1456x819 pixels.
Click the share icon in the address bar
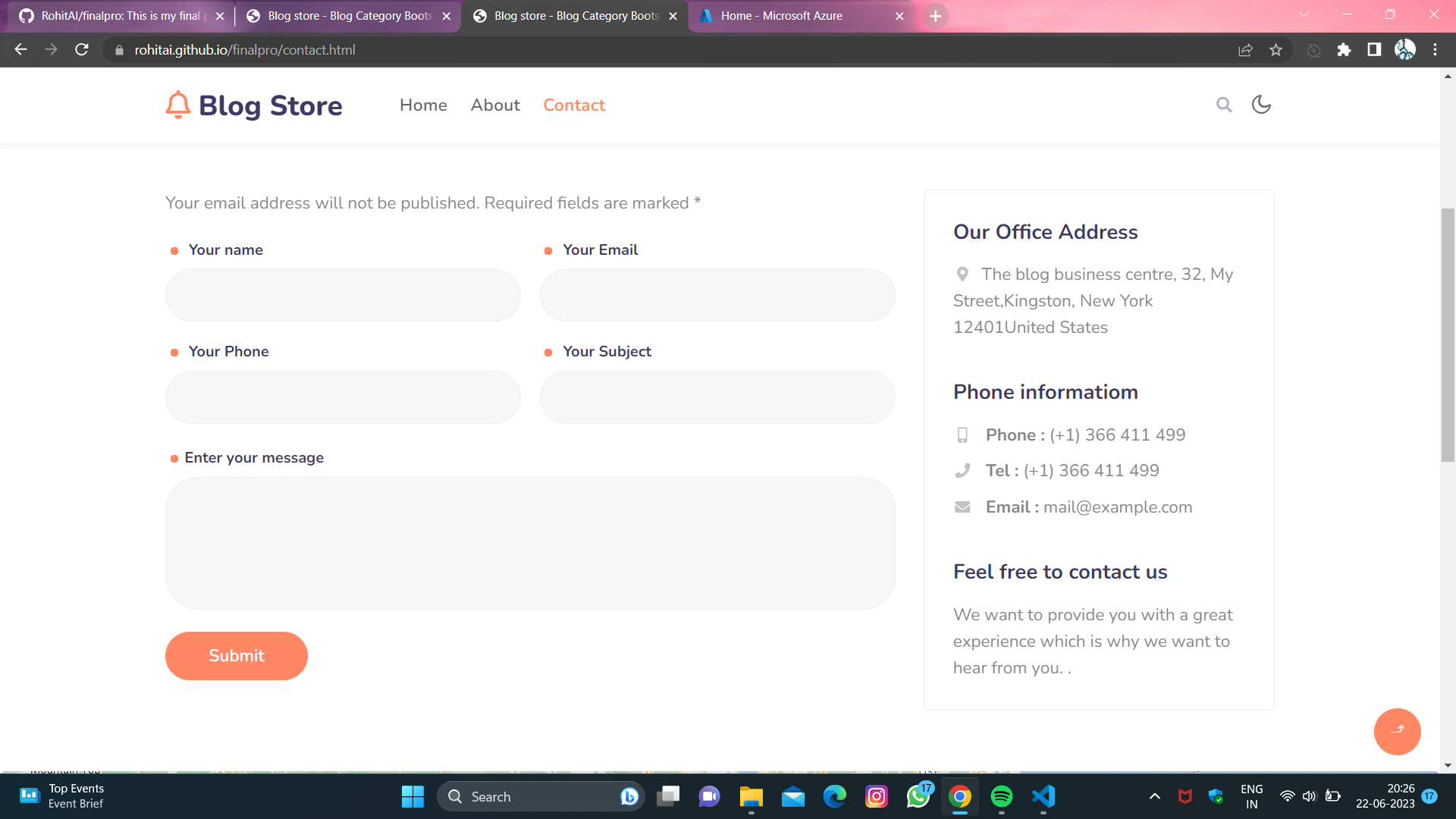[1246, 50]
